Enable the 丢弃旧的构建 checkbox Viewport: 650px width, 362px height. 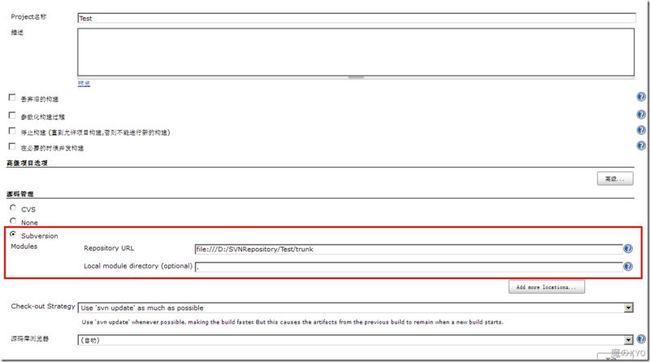[x=12, y=97]
